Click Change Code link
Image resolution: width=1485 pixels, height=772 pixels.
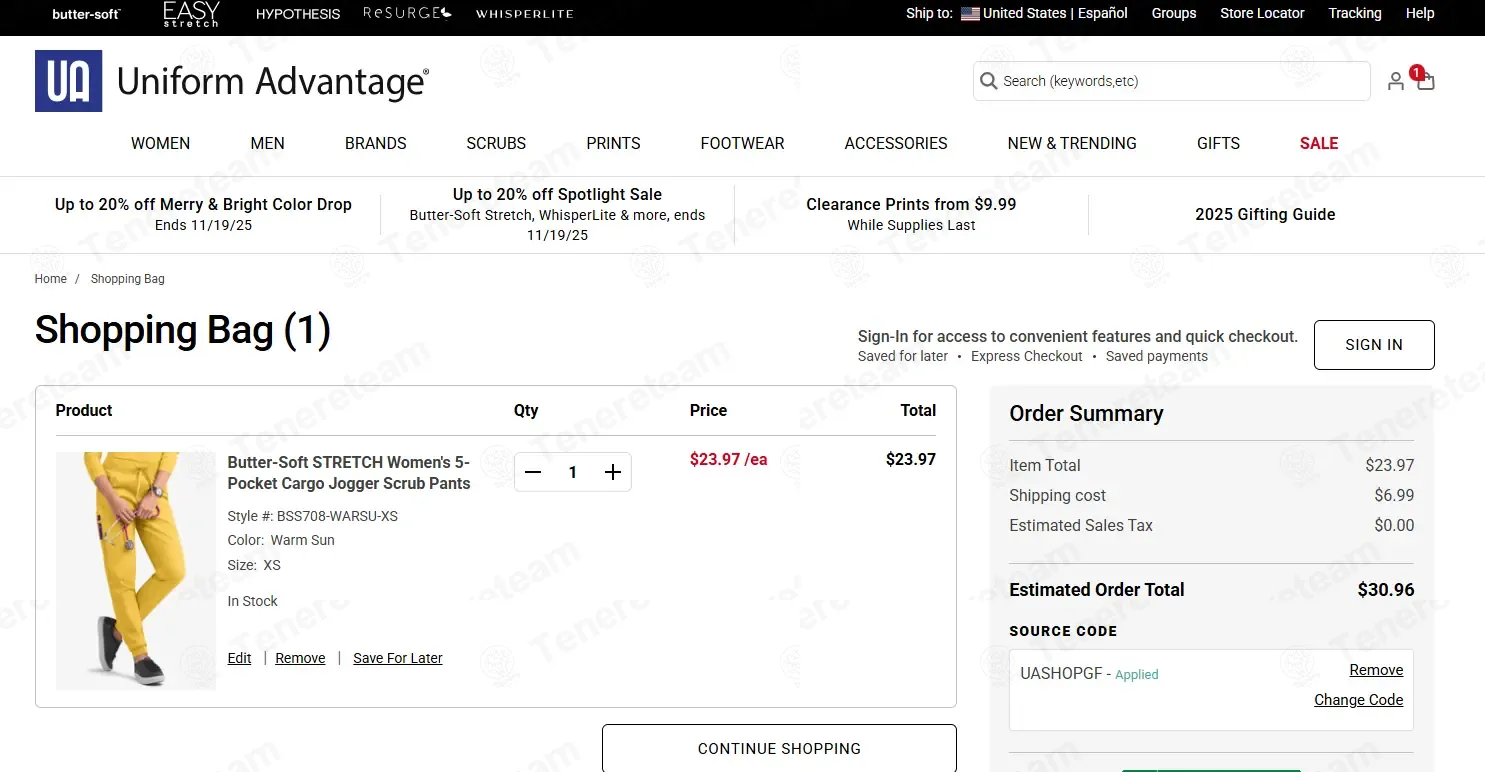tap(1358, 700)
